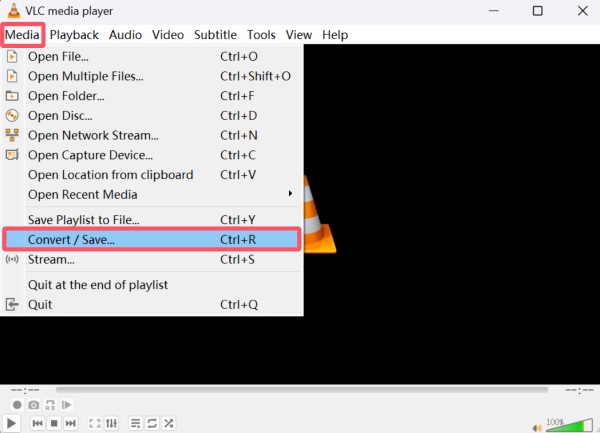The image size is (600, 433).
Task: Show extended settings equalizer icon
Action: click(112, 424)
